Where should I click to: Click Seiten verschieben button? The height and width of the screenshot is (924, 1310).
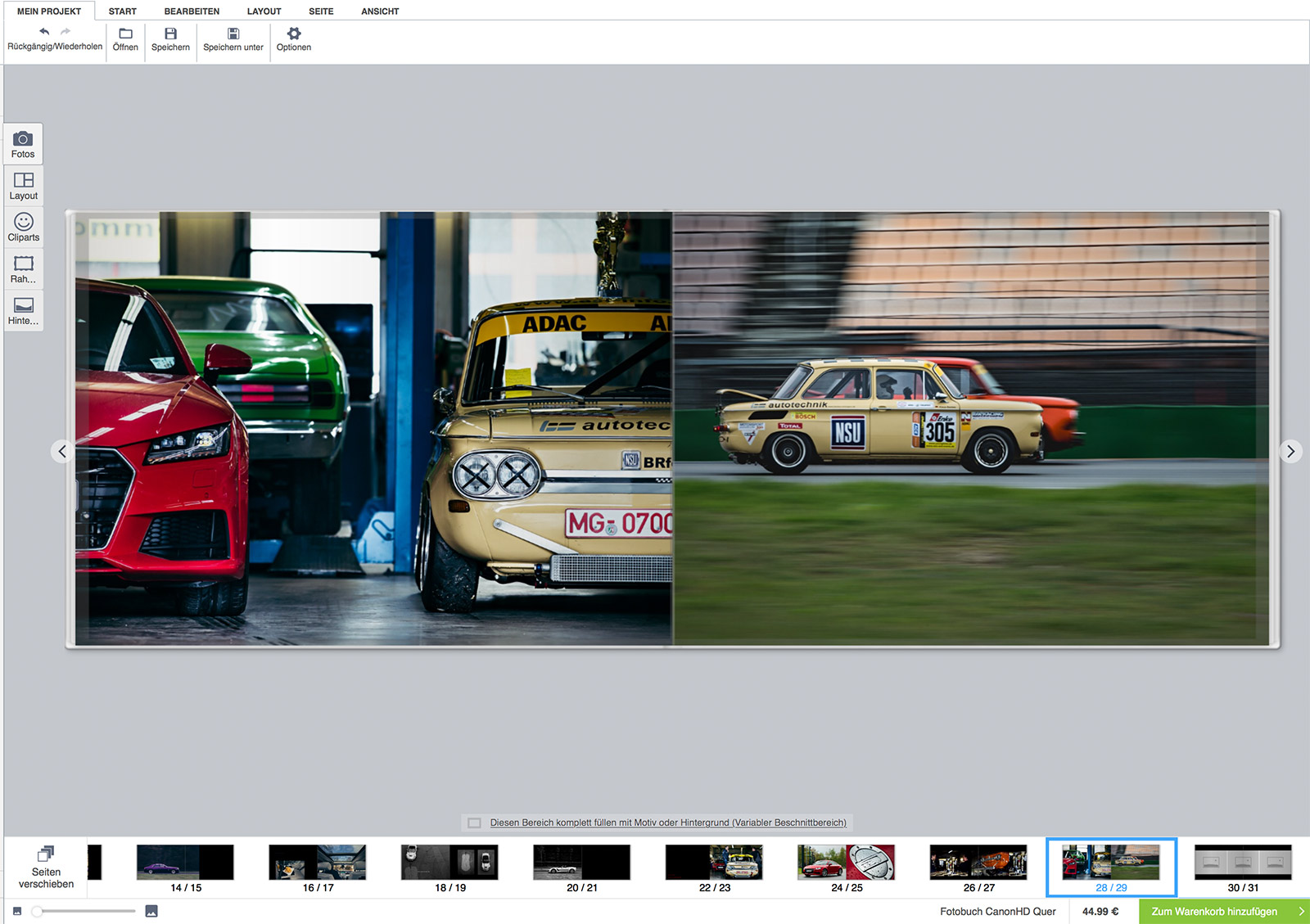point(46,868)
